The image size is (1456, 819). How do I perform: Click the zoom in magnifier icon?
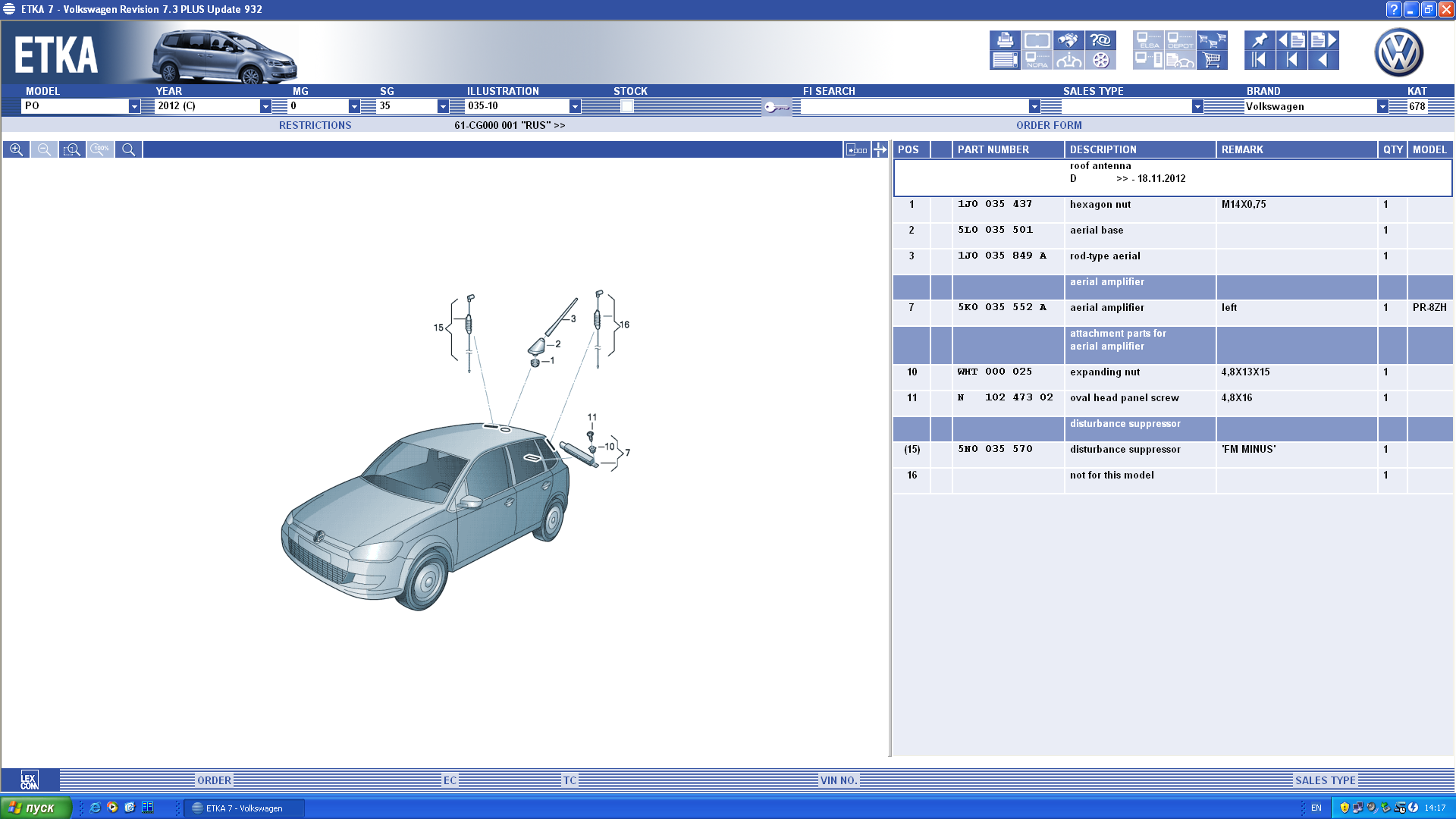(16, 149)
